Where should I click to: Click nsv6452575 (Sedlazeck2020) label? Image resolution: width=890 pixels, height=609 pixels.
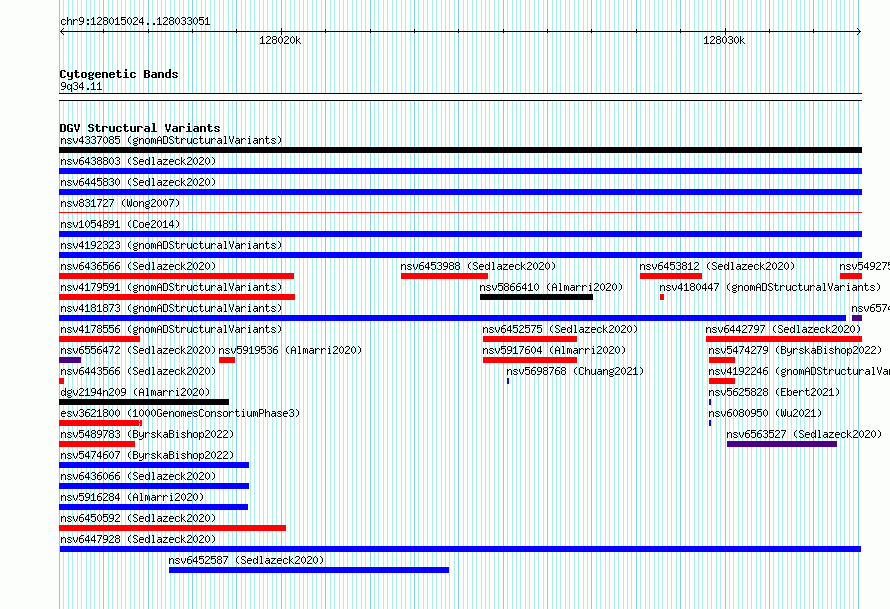(560, 329)
